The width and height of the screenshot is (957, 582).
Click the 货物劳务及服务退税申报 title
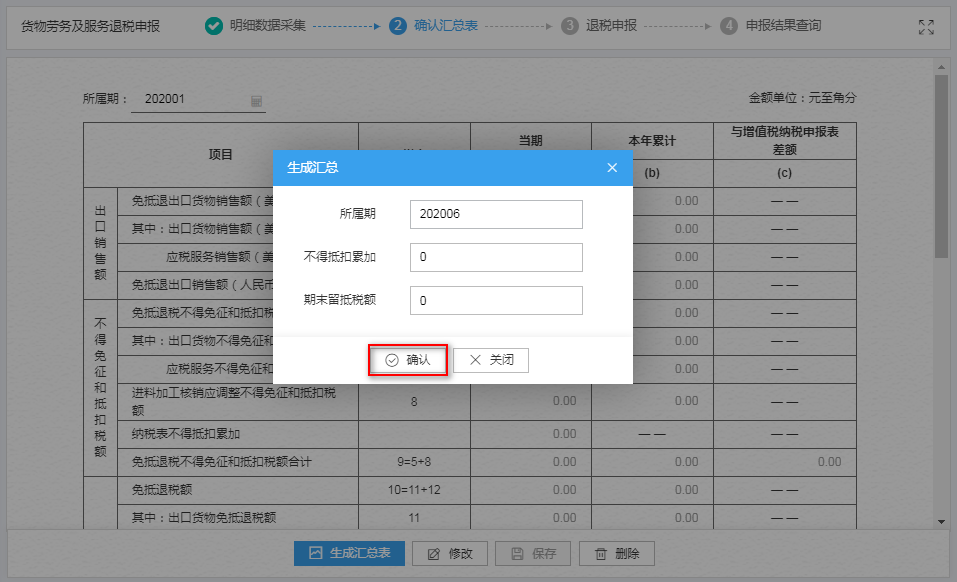click(90, 26)
